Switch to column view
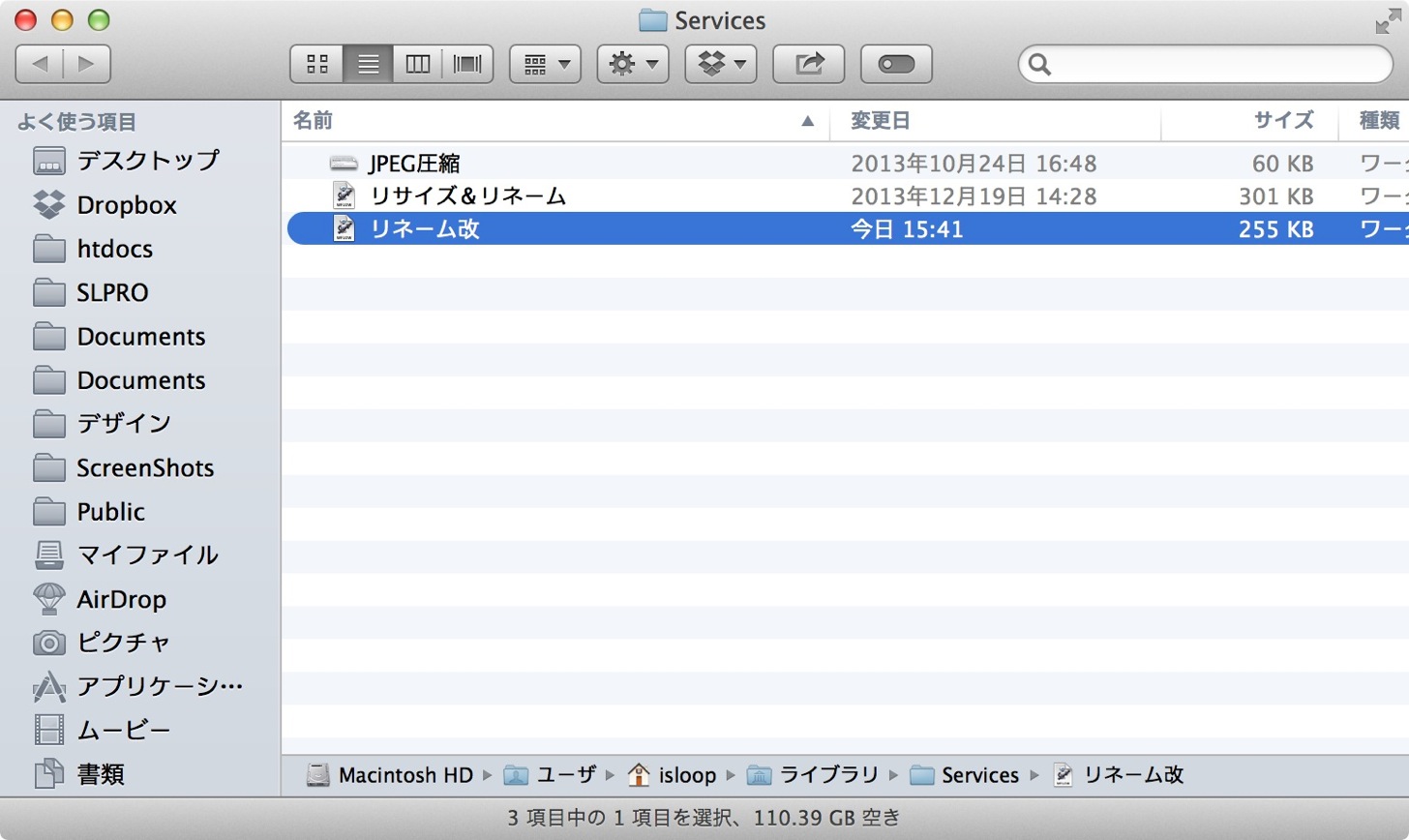Screen dimensions: 1409x840 [x=417, y=64]
